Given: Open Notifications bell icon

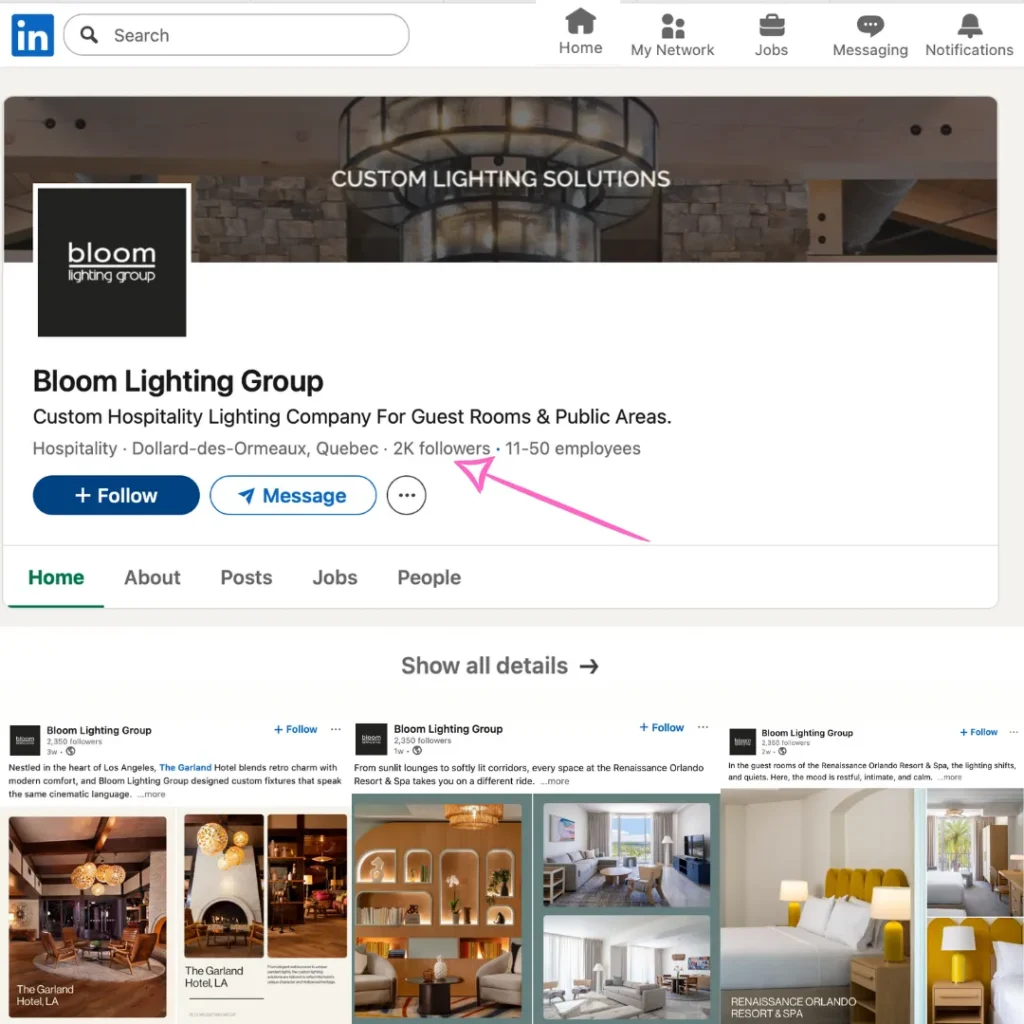Looking at the screenshot, I should pyautogui.click(x=969, y=26).
